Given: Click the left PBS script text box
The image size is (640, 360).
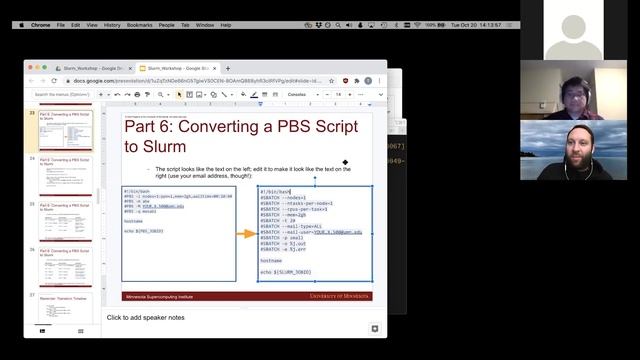Looking at the screenshot, I should pyautogui.click(x=179, y=234).
